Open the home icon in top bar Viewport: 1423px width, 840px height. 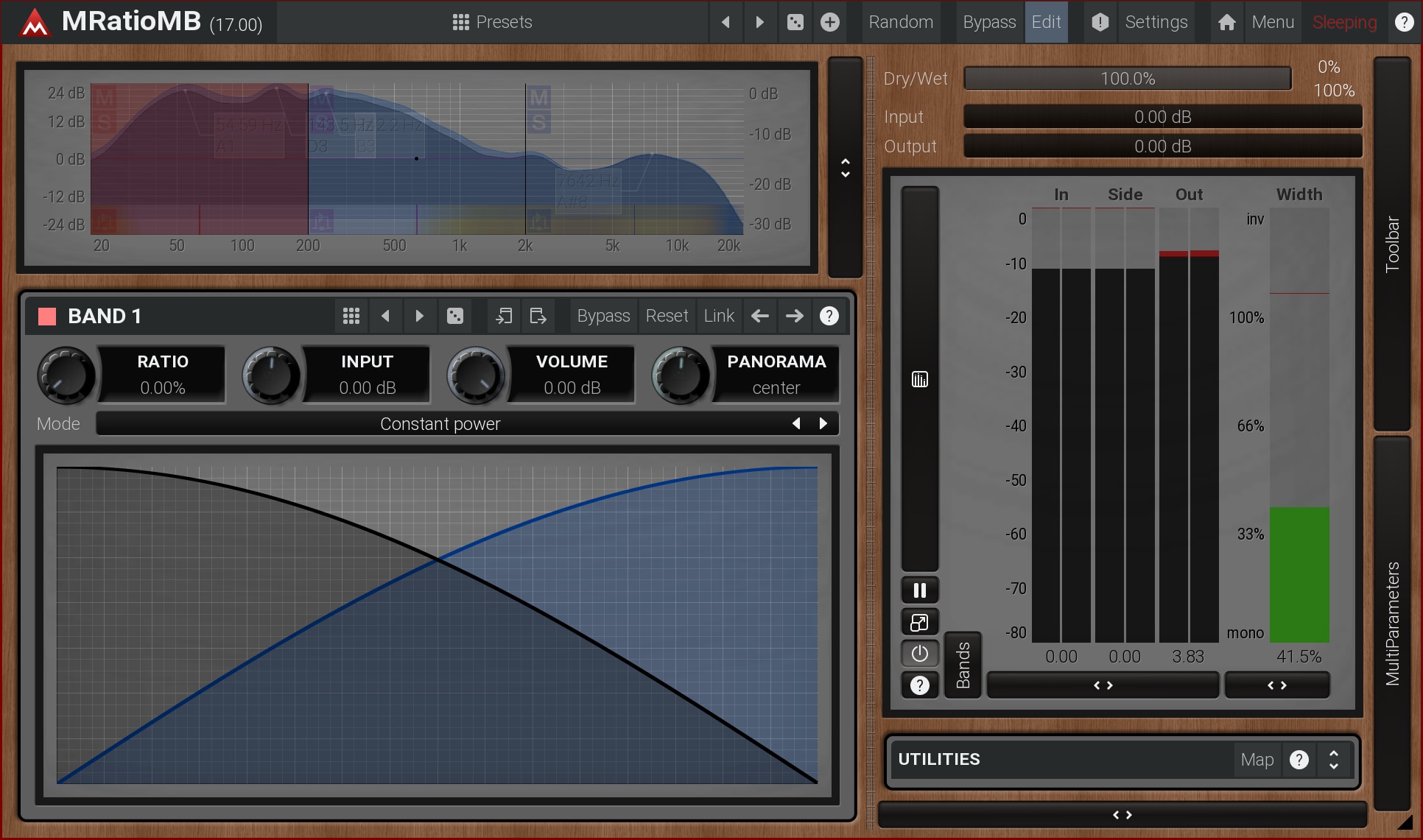click(x=1226, y=22)
